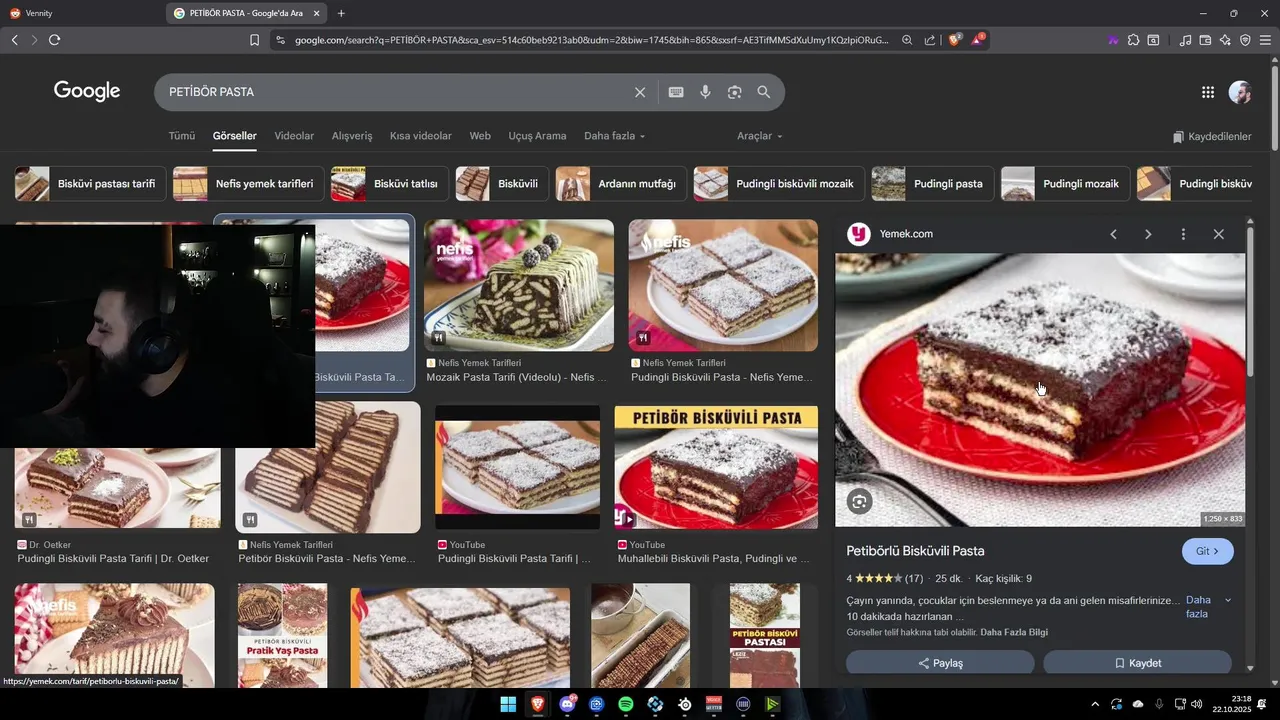1280x720 pixels.
Task: Open the Kaydedilenler saved items link
Action: coord(1212,136)
